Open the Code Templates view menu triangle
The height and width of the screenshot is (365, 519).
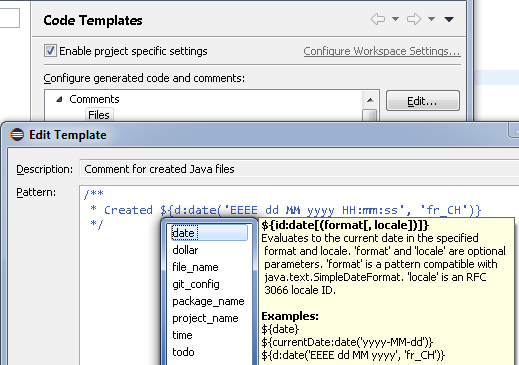449,19
